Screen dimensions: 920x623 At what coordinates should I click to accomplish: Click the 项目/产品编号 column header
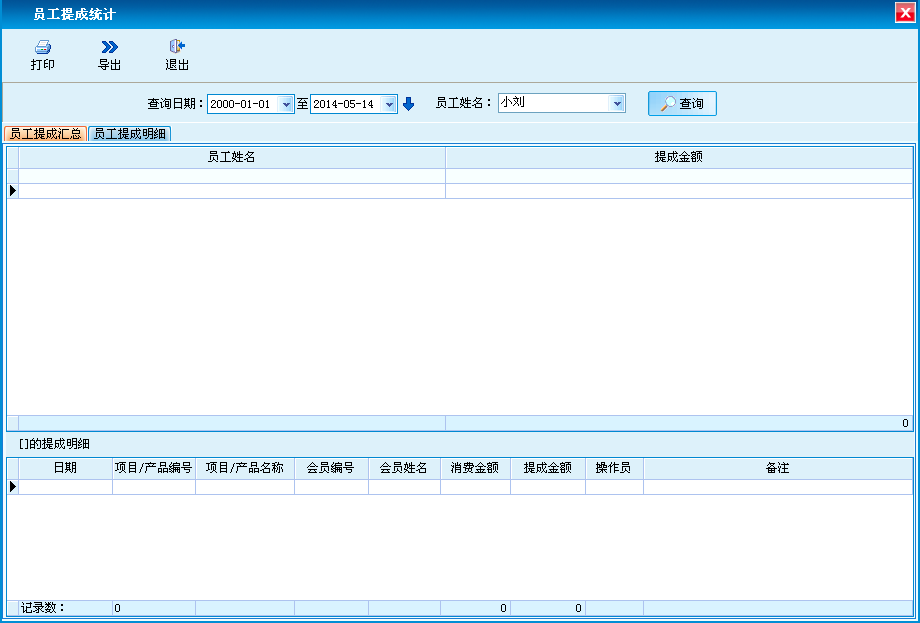[154, 468]
